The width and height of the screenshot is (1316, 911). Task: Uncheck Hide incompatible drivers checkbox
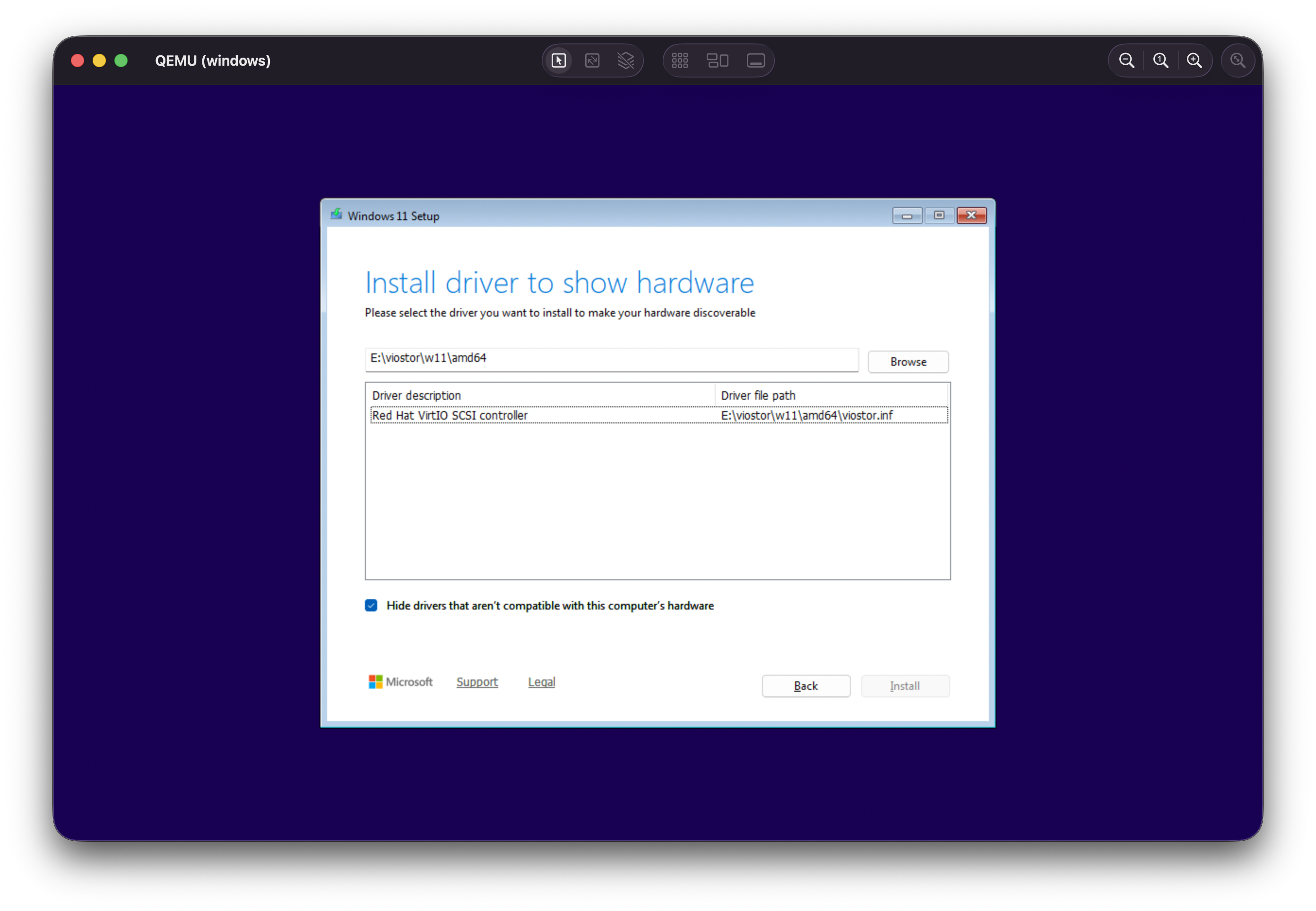[371, 605]
